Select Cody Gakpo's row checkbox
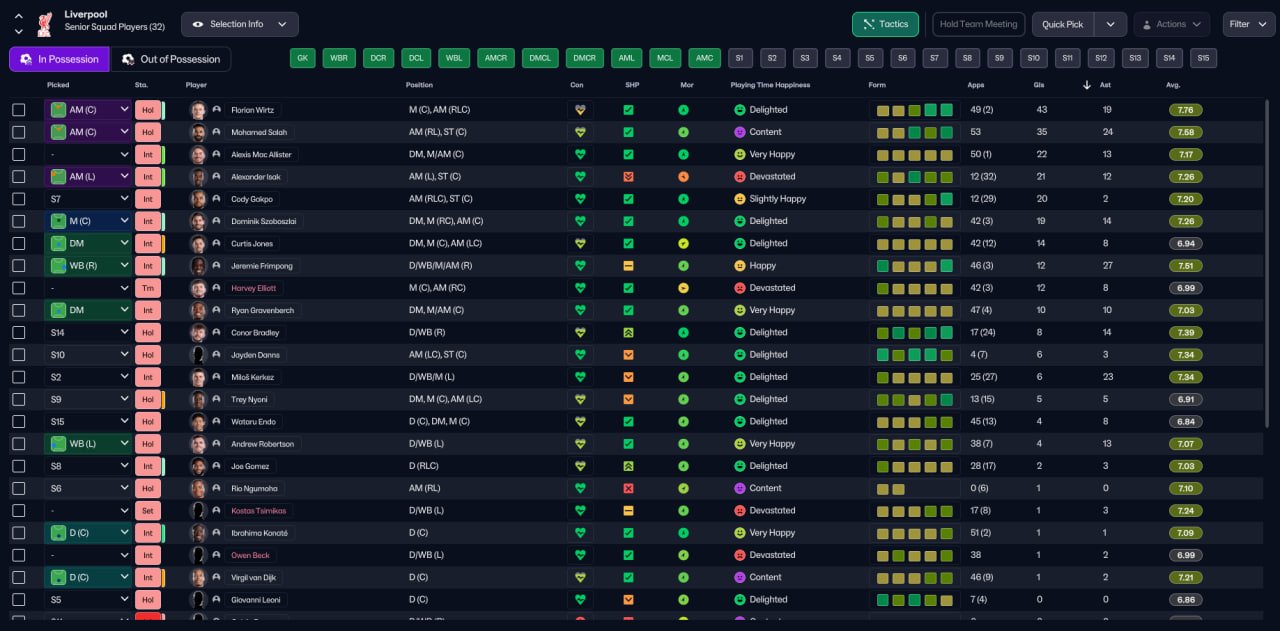This screenshot has height=631, width=1280. (18, 199)
